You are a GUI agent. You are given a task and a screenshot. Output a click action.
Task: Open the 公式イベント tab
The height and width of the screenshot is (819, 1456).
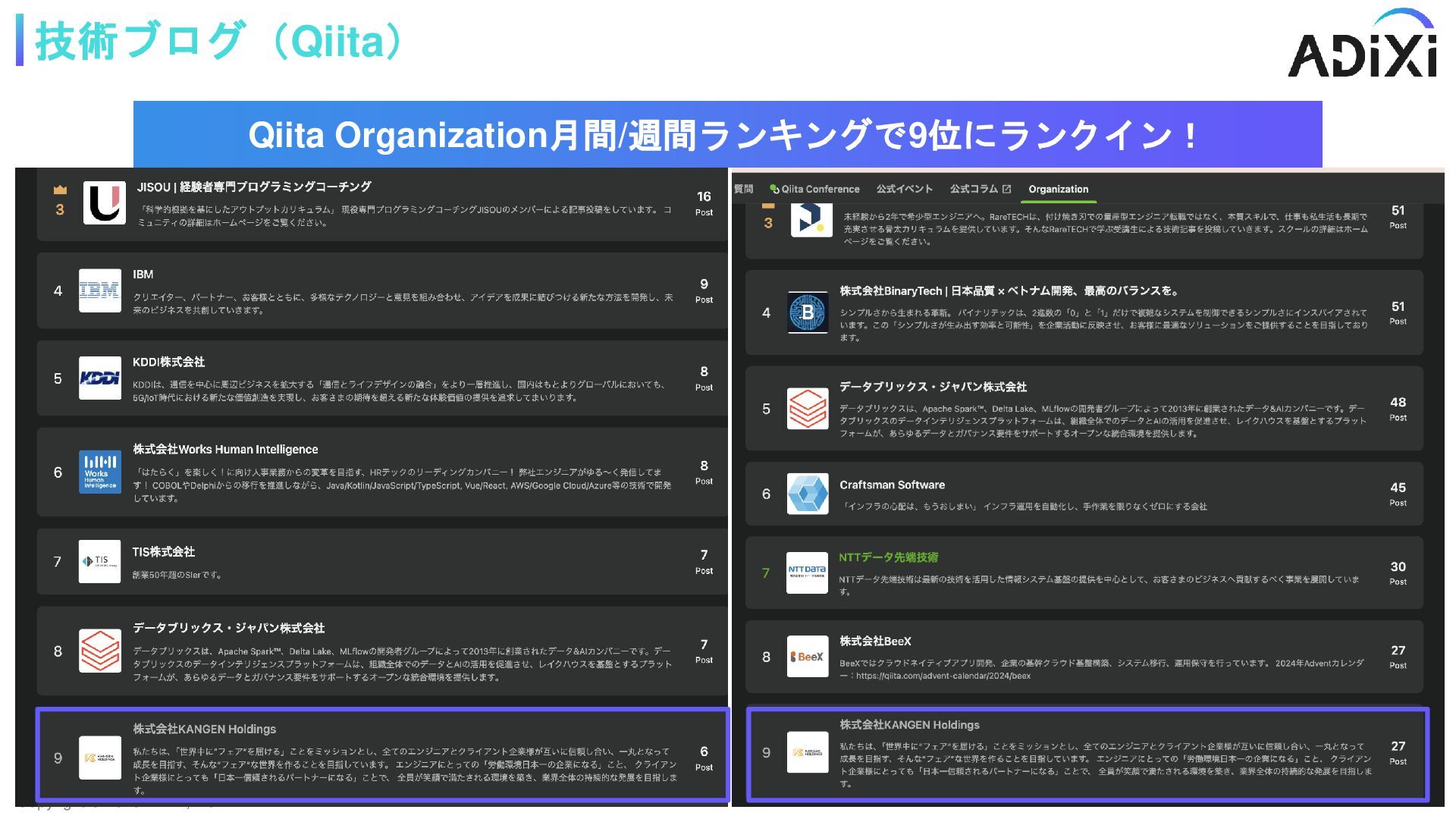point(904,190)
